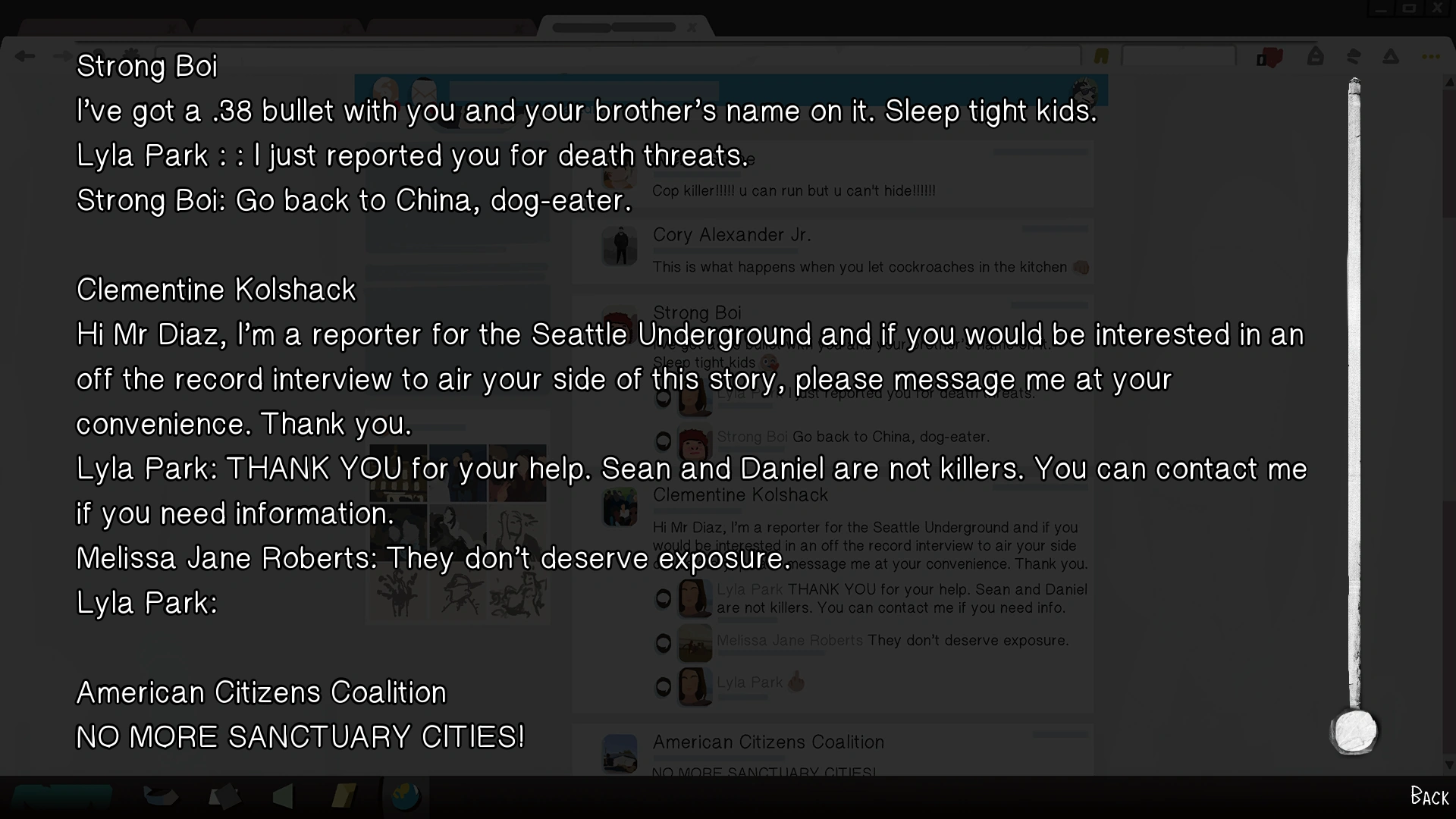The height and width of the screenshot is (819, 1456).
Task: Click the yellow note icon in taskbar
Action: [344, 796]
